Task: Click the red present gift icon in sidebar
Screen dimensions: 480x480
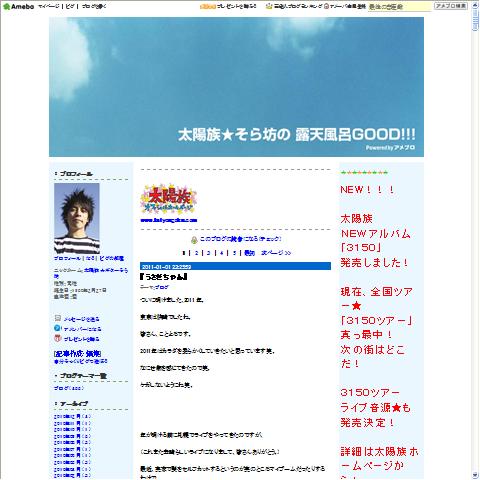Action: tap(58, 338)
